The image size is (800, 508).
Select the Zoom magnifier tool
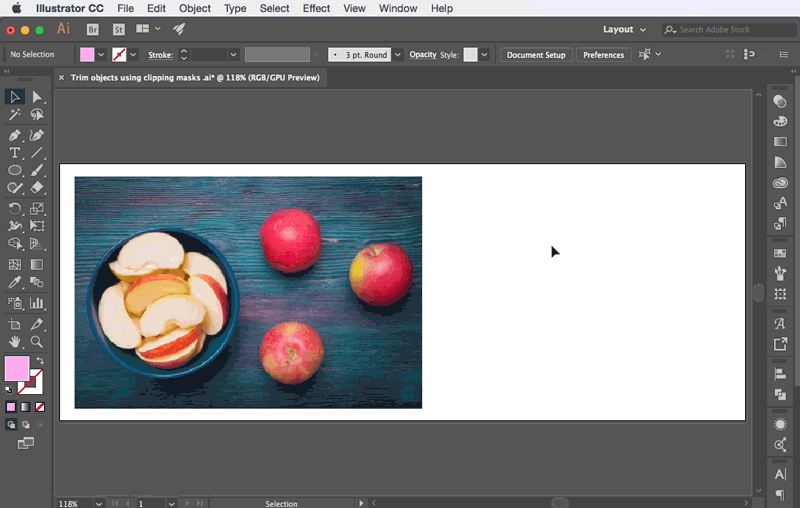click(x=37, y=342)
